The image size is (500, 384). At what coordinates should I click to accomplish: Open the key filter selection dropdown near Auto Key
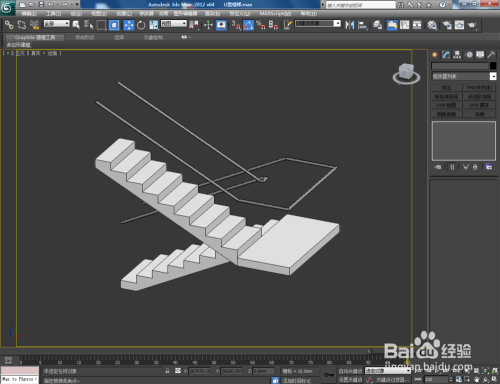[x=387, y=371]
